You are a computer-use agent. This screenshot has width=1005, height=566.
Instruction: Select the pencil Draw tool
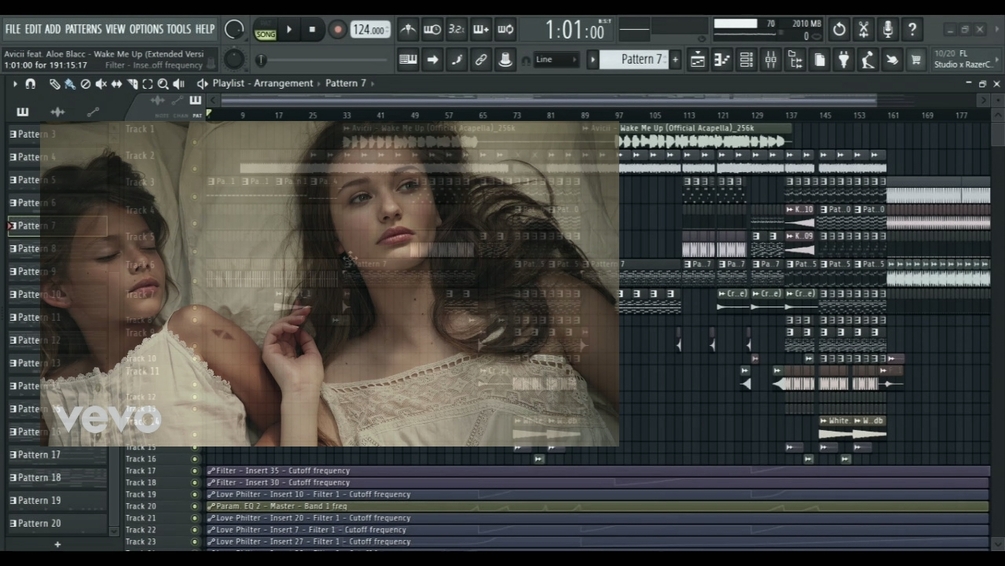(54, 84)
